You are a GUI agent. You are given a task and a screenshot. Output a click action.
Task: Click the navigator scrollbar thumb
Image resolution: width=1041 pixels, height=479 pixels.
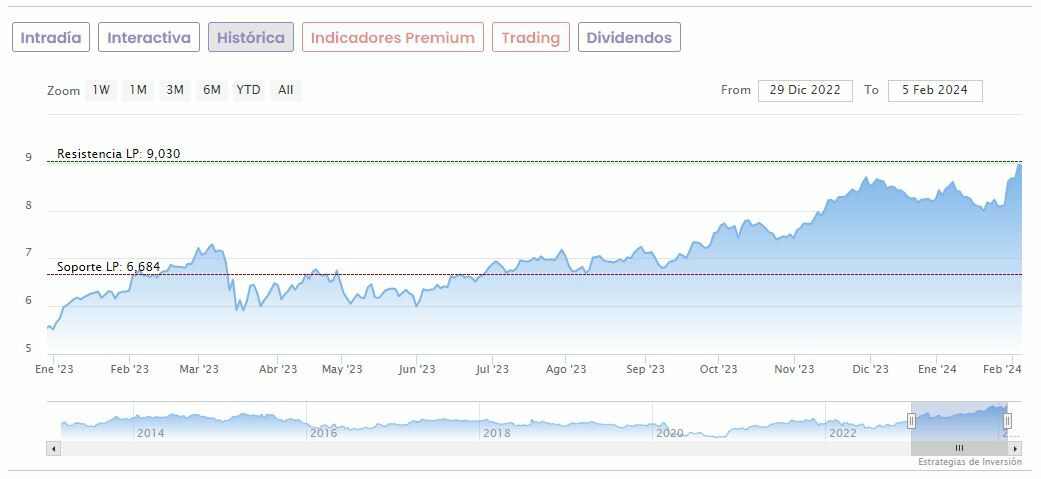click(959, 449)
